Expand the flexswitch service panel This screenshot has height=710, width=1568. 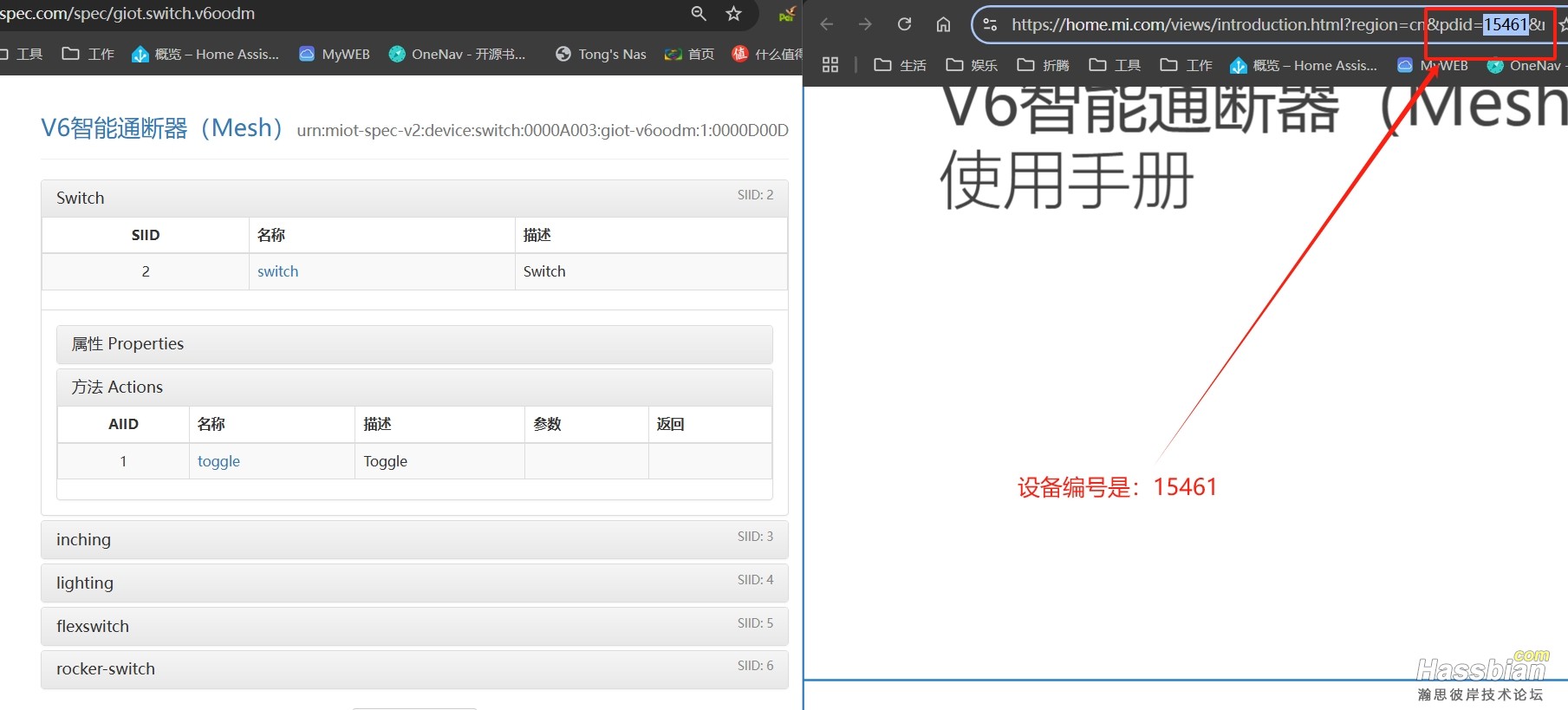pos(414,626)
